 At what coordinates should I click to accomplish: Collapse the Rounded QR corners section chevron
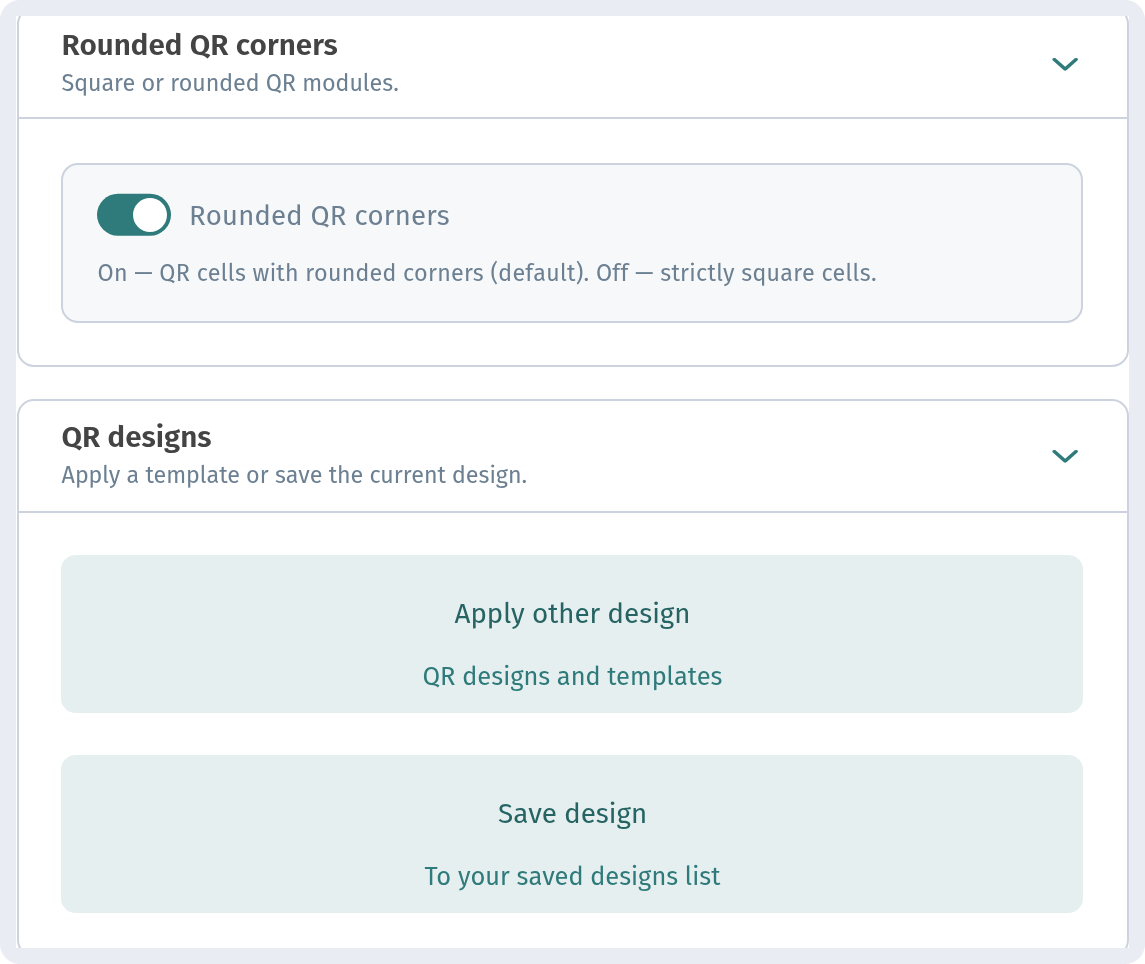point(1065,64)
